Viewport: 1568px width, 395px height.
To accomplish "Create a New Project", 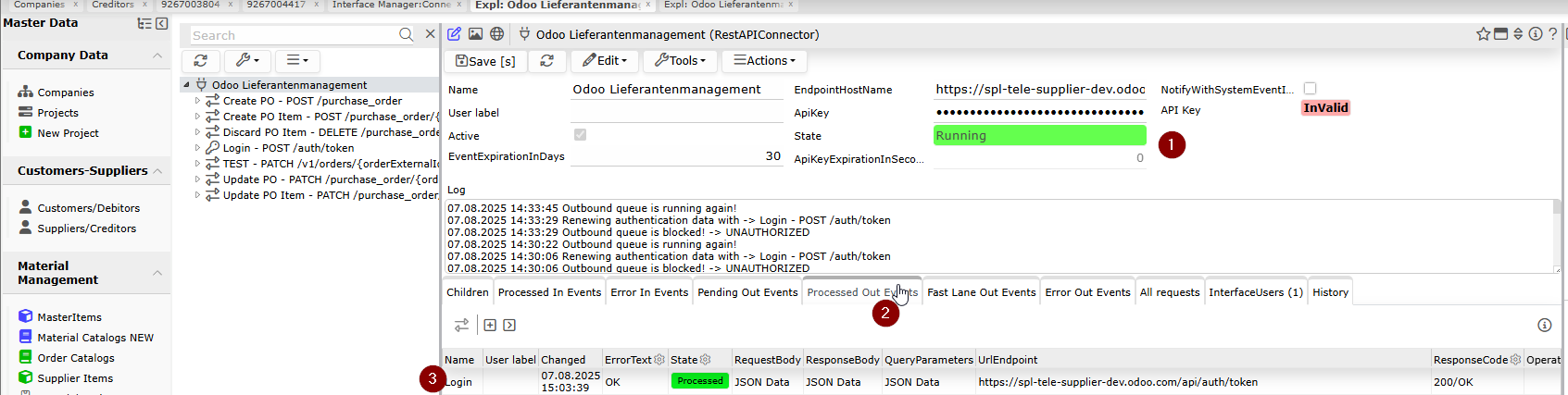I will (x=68, y=133).
